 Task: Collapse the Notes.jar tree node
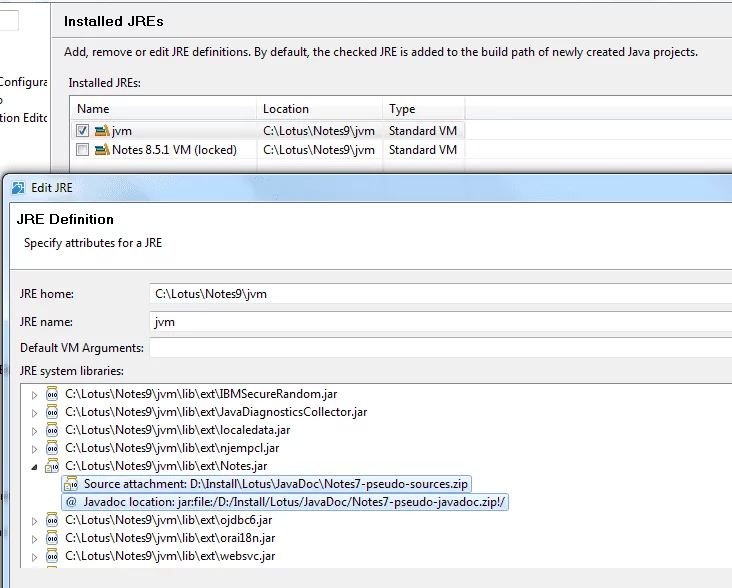[34, 466]
